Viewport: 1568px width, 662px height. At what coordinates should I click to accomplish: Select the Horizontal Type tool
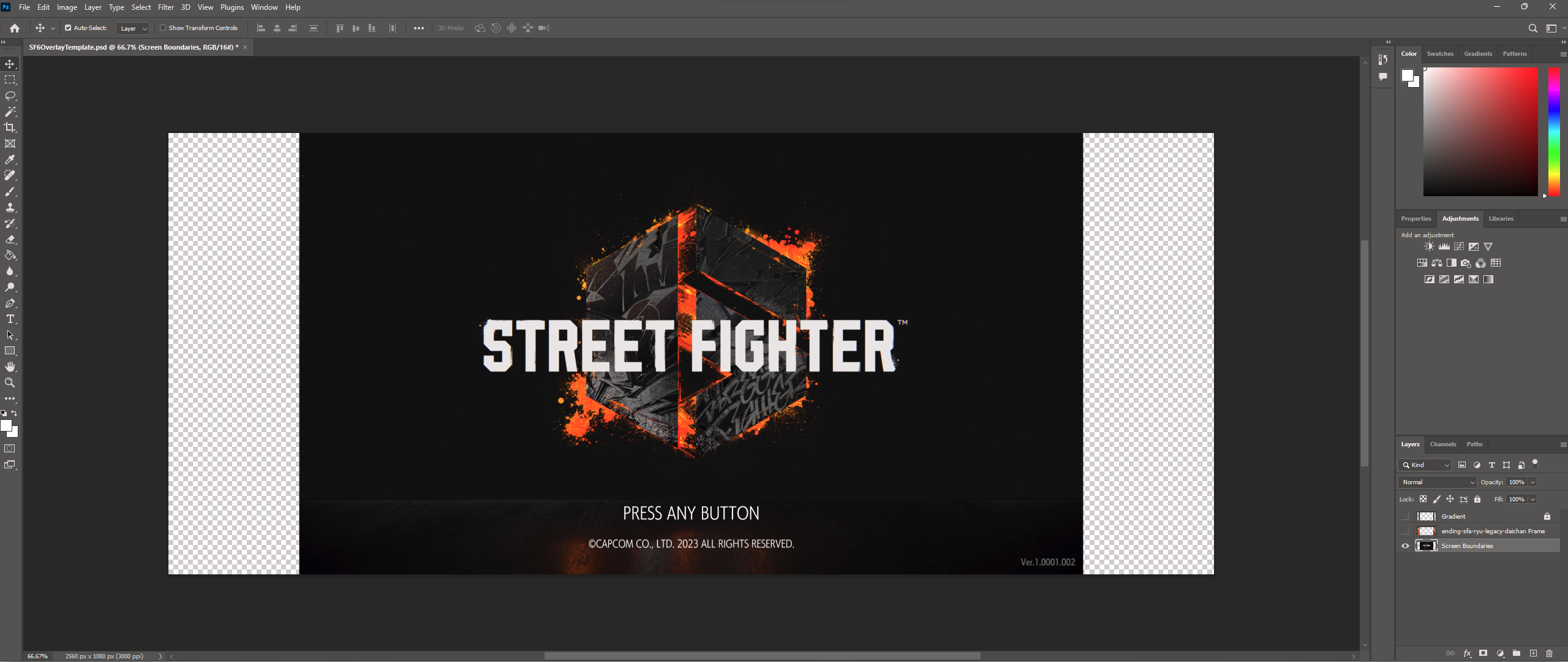[10, 319]
